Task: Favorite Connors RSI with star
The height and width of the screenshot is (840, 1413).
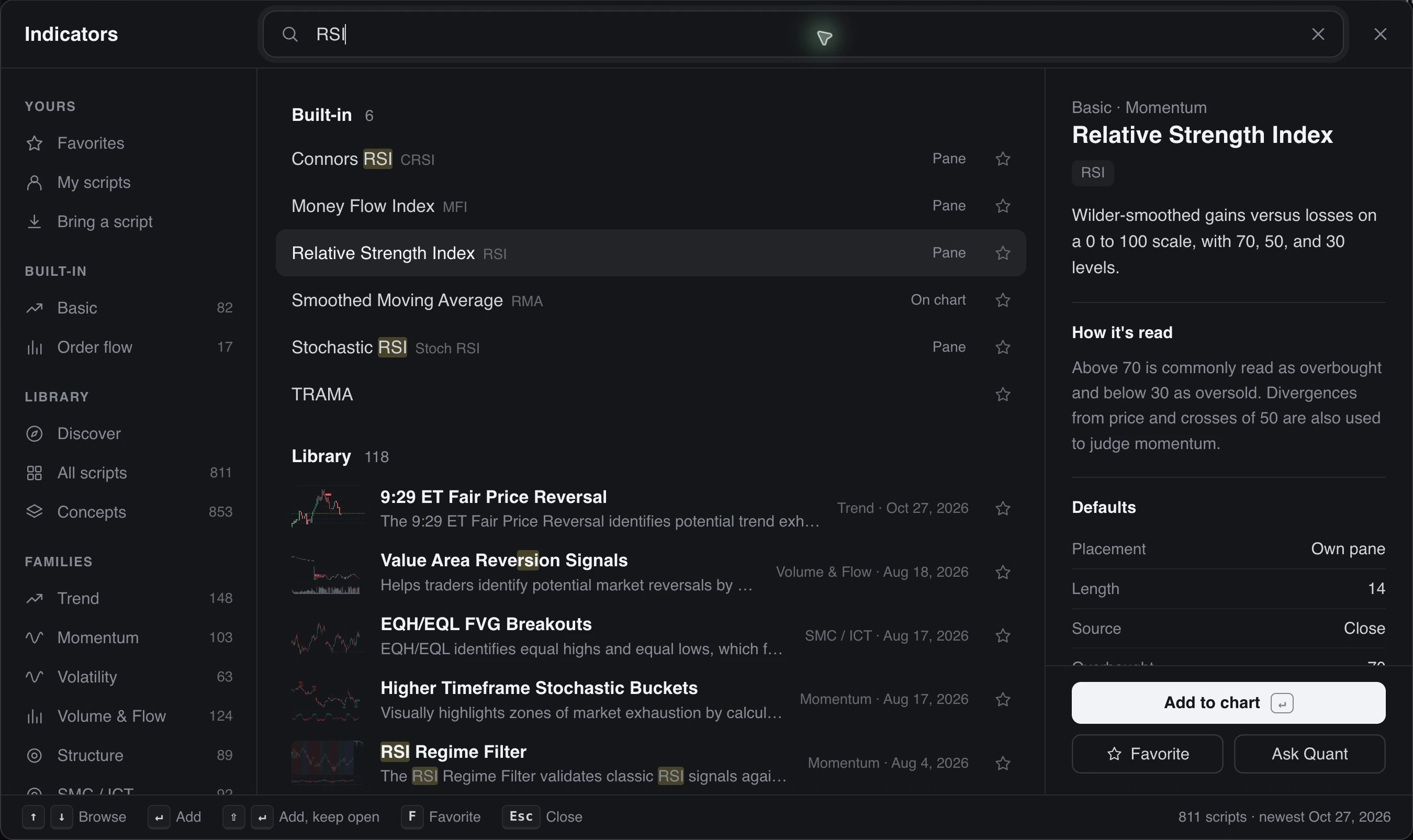Action: 1003,159
